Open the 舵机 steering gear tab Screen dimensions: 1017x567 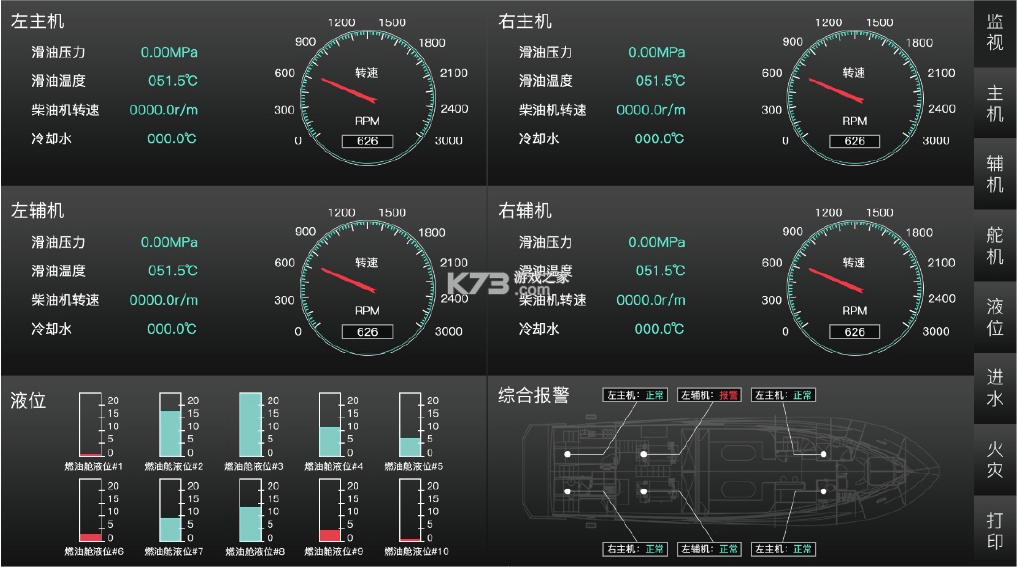pos(995,246)
